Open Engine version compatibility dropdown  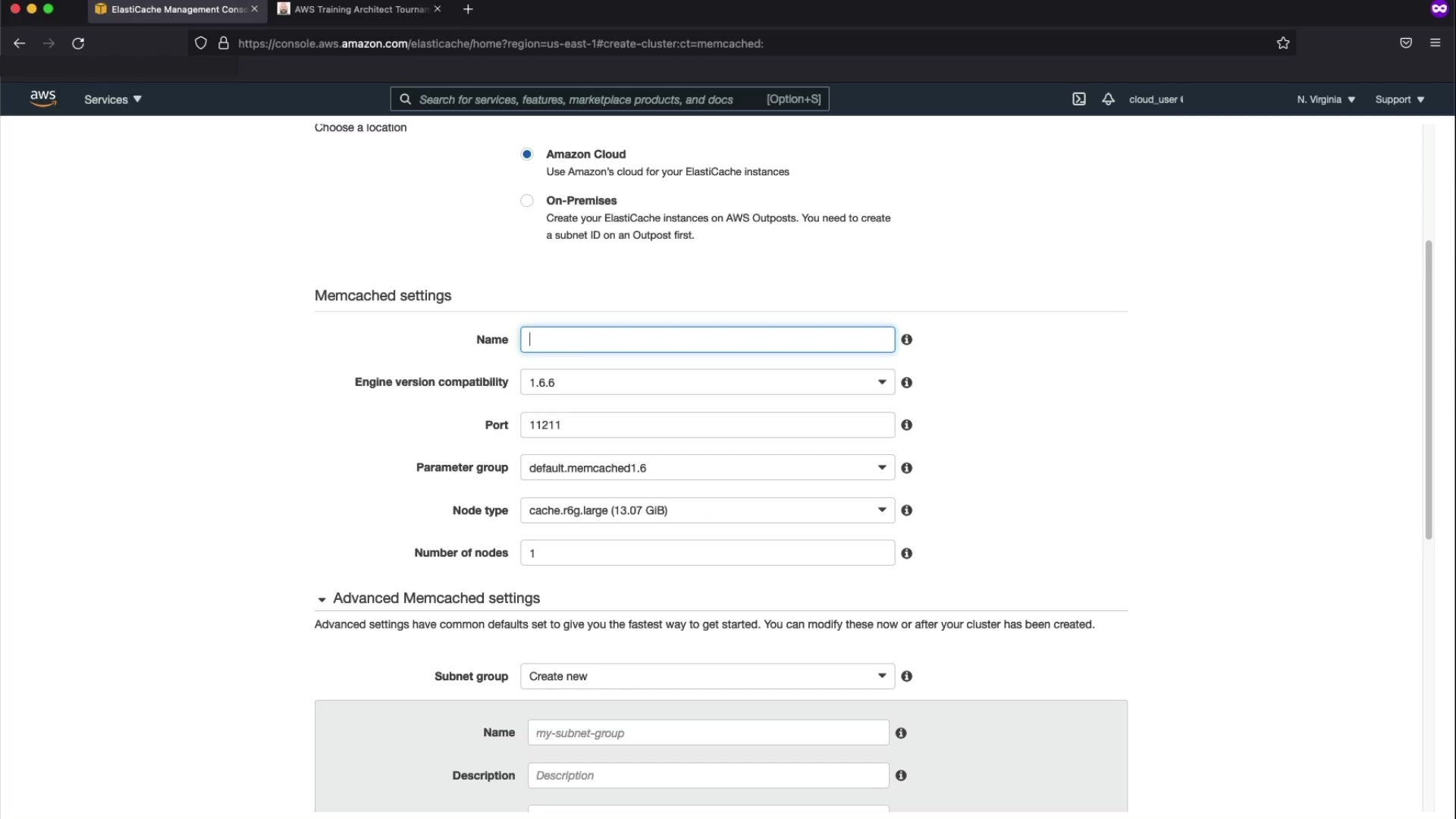coord(707,382)
